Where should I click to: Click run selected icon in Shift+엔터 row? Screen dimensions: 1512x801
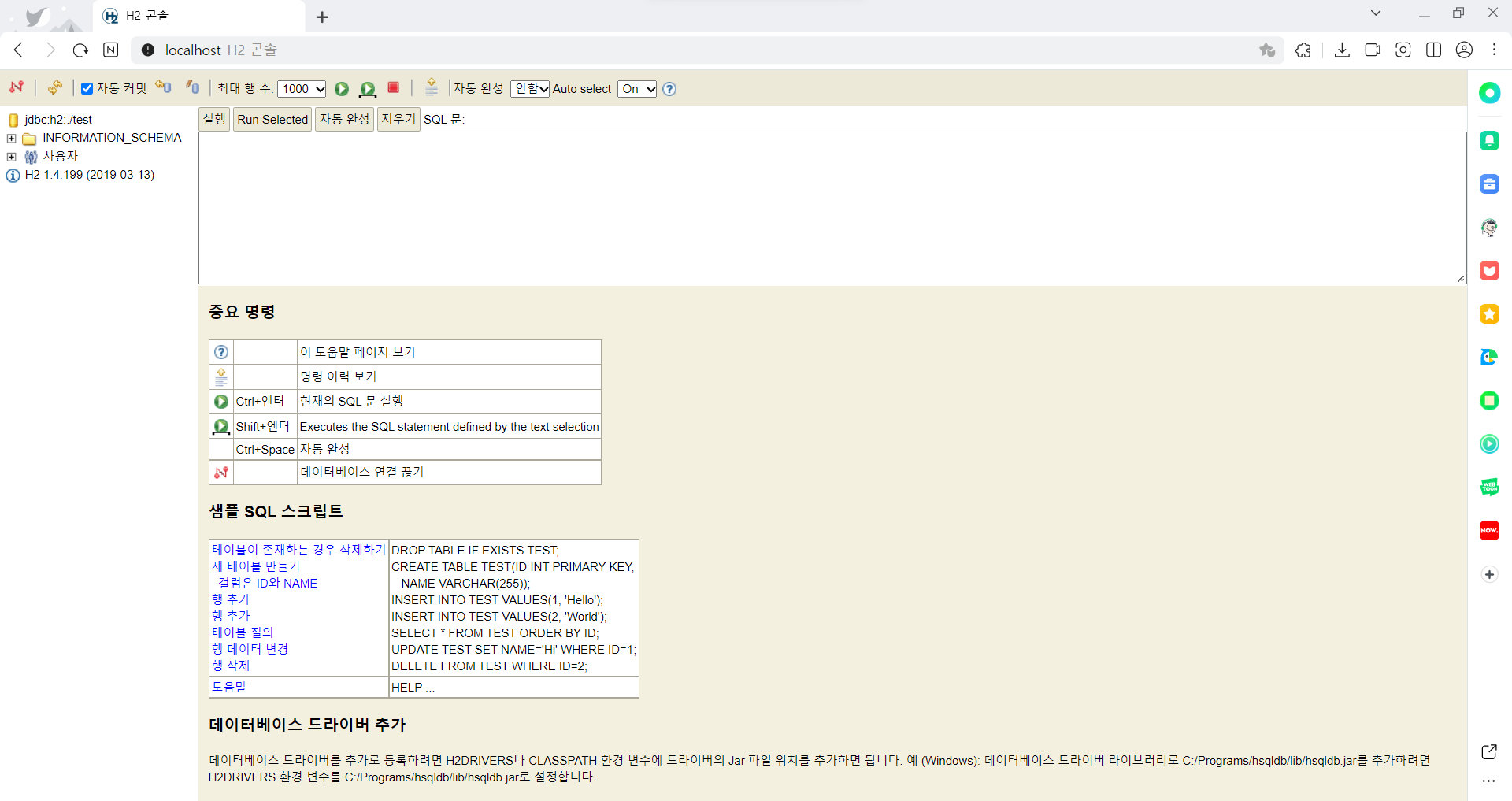[221, 426]
